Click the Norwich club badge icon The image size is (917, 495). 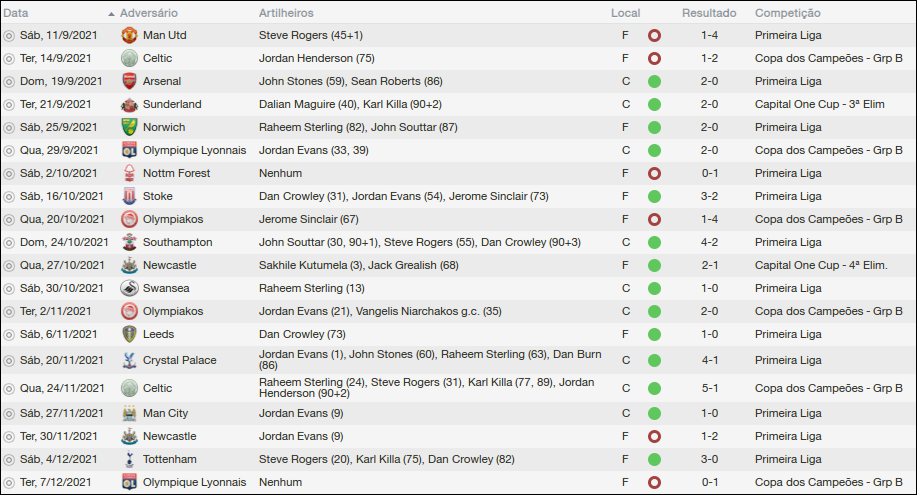coord(128,127)
